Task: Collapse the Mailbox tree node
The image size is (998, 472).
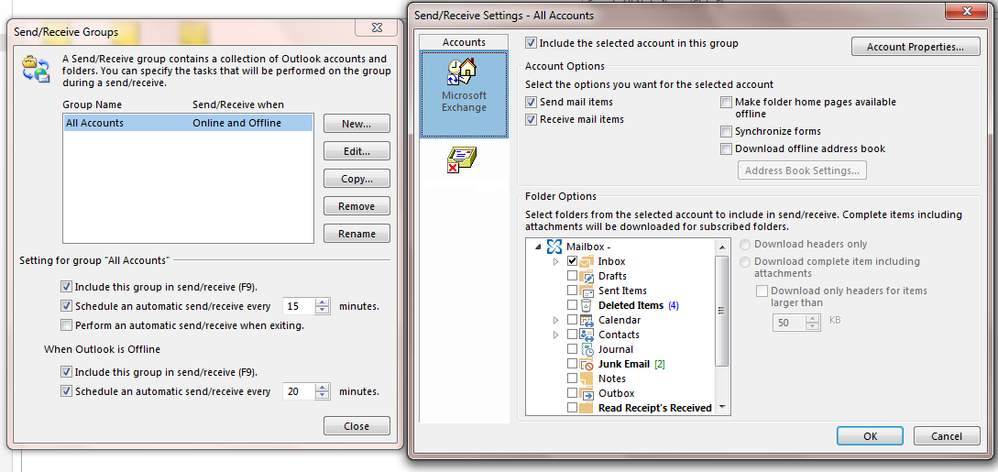Action: (x=538, y=246)
